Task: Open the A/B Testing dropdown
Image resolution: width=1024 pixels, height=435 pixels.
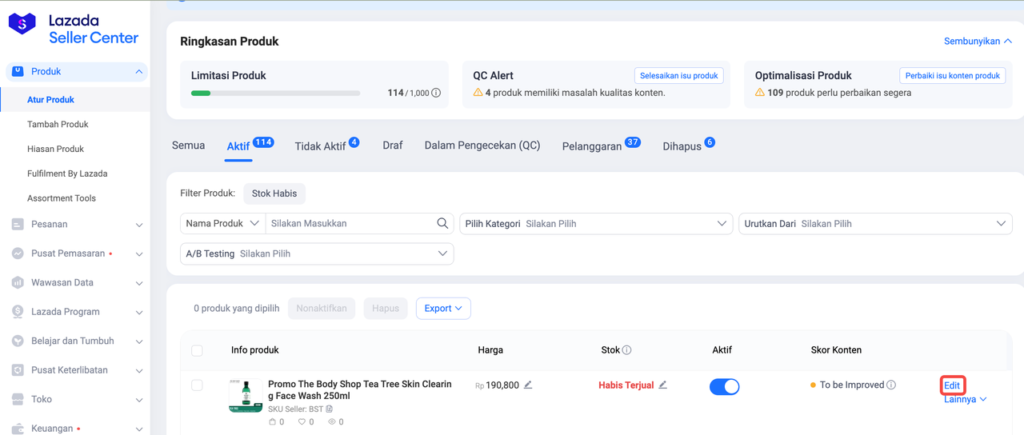Action: coord(317,253)
